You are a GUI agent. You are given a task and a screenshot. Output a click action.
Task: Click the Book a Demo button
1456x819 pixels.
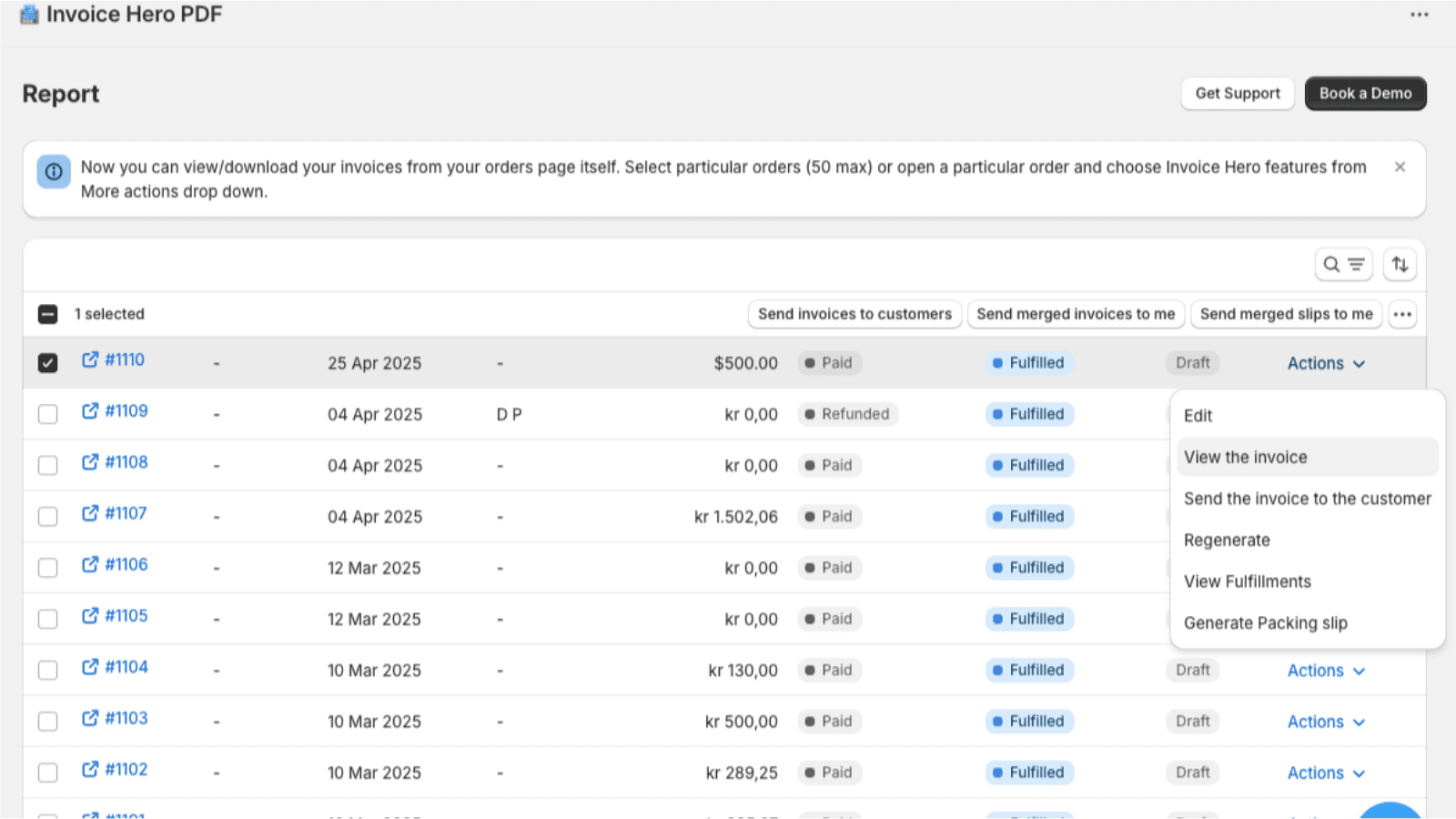coord(1365,93)
